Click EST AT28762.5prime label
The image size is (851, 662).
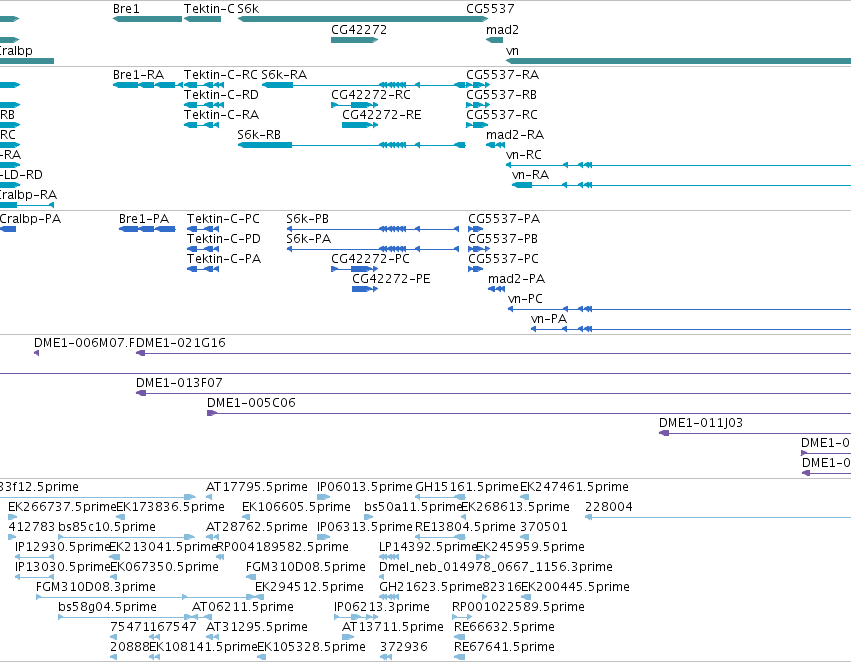coord(257,527)
